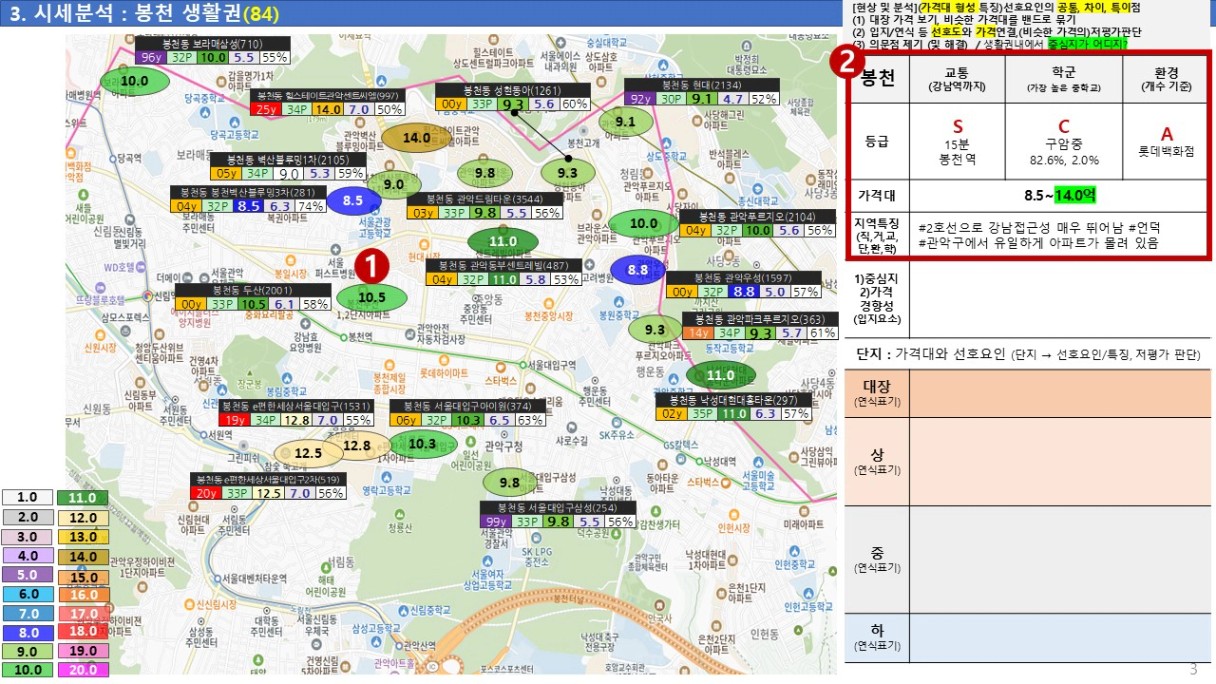Select the 9.0 ellipse marker

(394, 184)
